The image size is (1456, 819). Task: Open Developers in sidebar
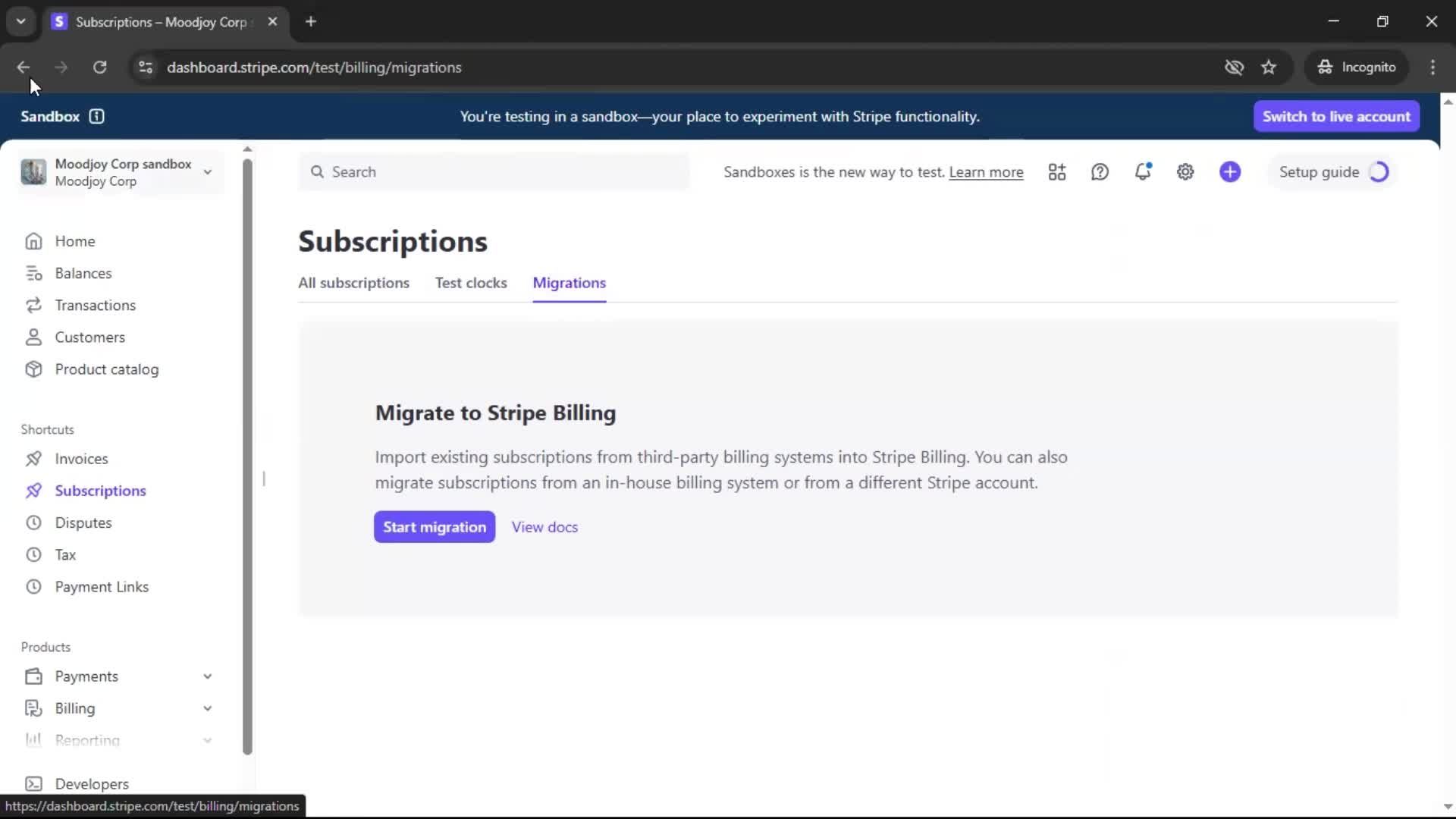point(91,783)
